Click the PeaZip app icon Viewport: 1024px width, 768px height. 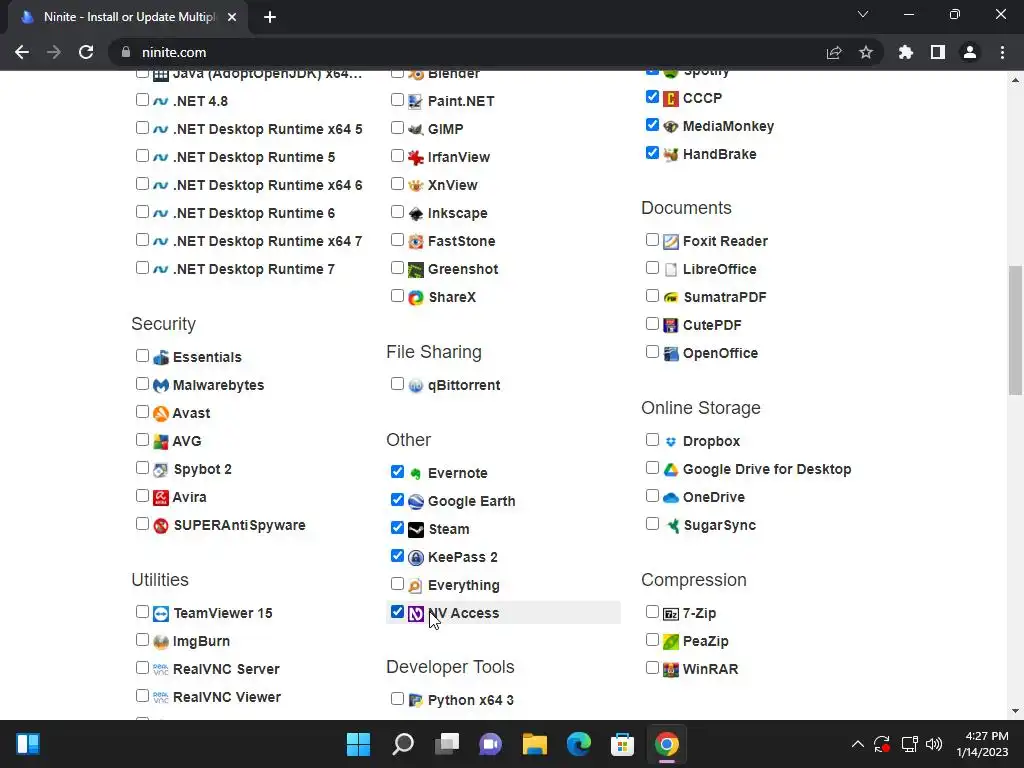pos(671,642)
